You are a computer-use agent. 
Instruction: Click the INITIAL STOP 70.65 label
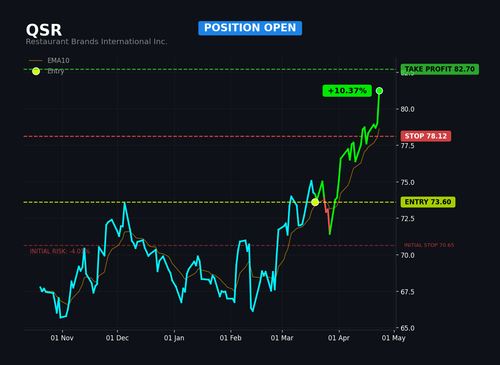click(x=429, y=245)
